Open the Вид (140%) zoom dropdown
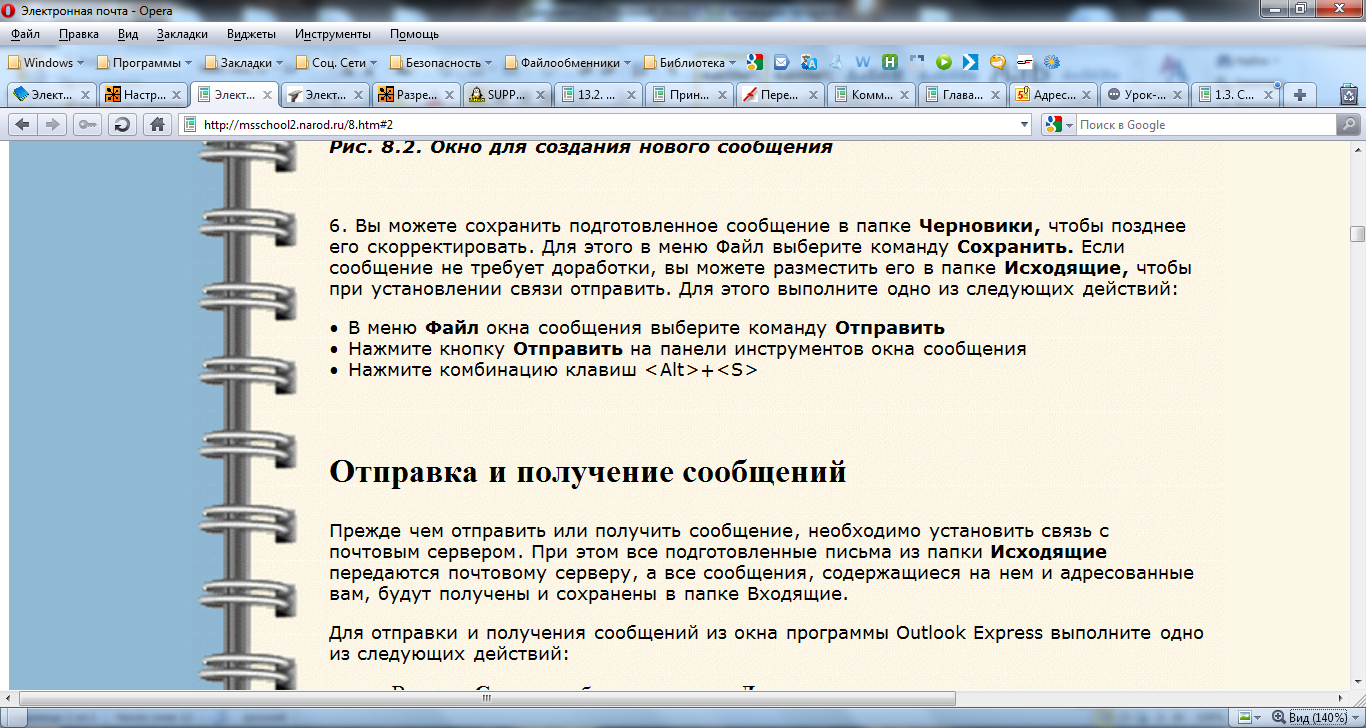 pos(1317,717)
